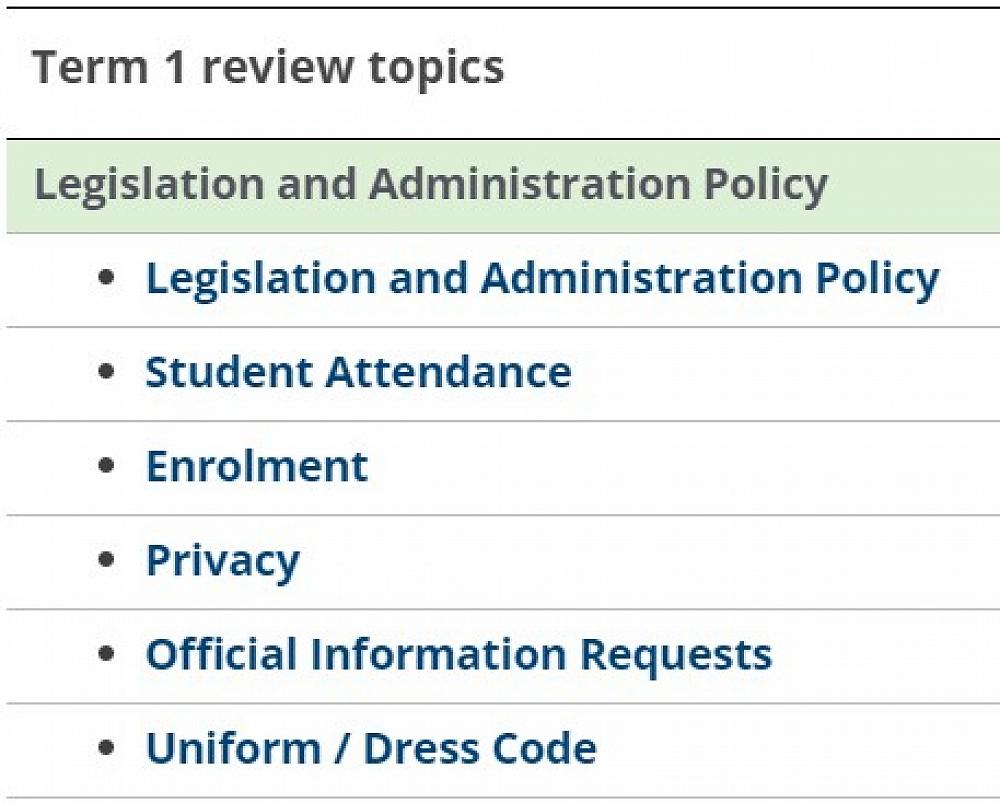The width and height of the screenshot is (1000, 803).
Task: Follow the Uniform / Dress Code link
Action: (x=371, y=749)
